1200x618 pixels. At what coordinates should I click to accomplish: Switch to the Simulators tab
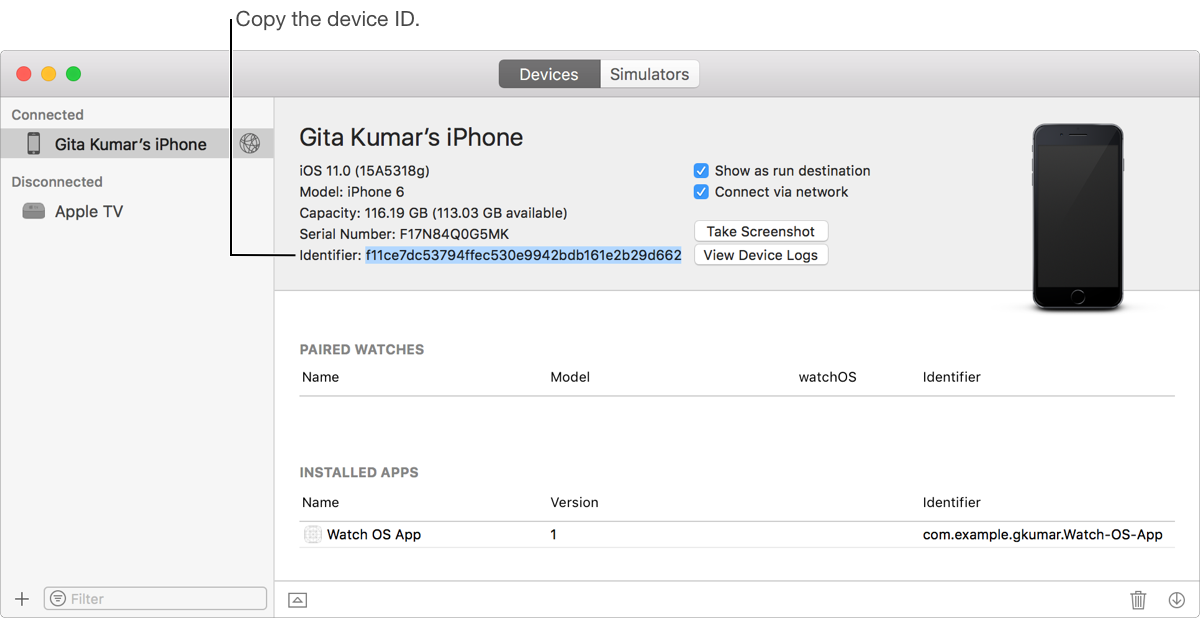click(649, 75)
